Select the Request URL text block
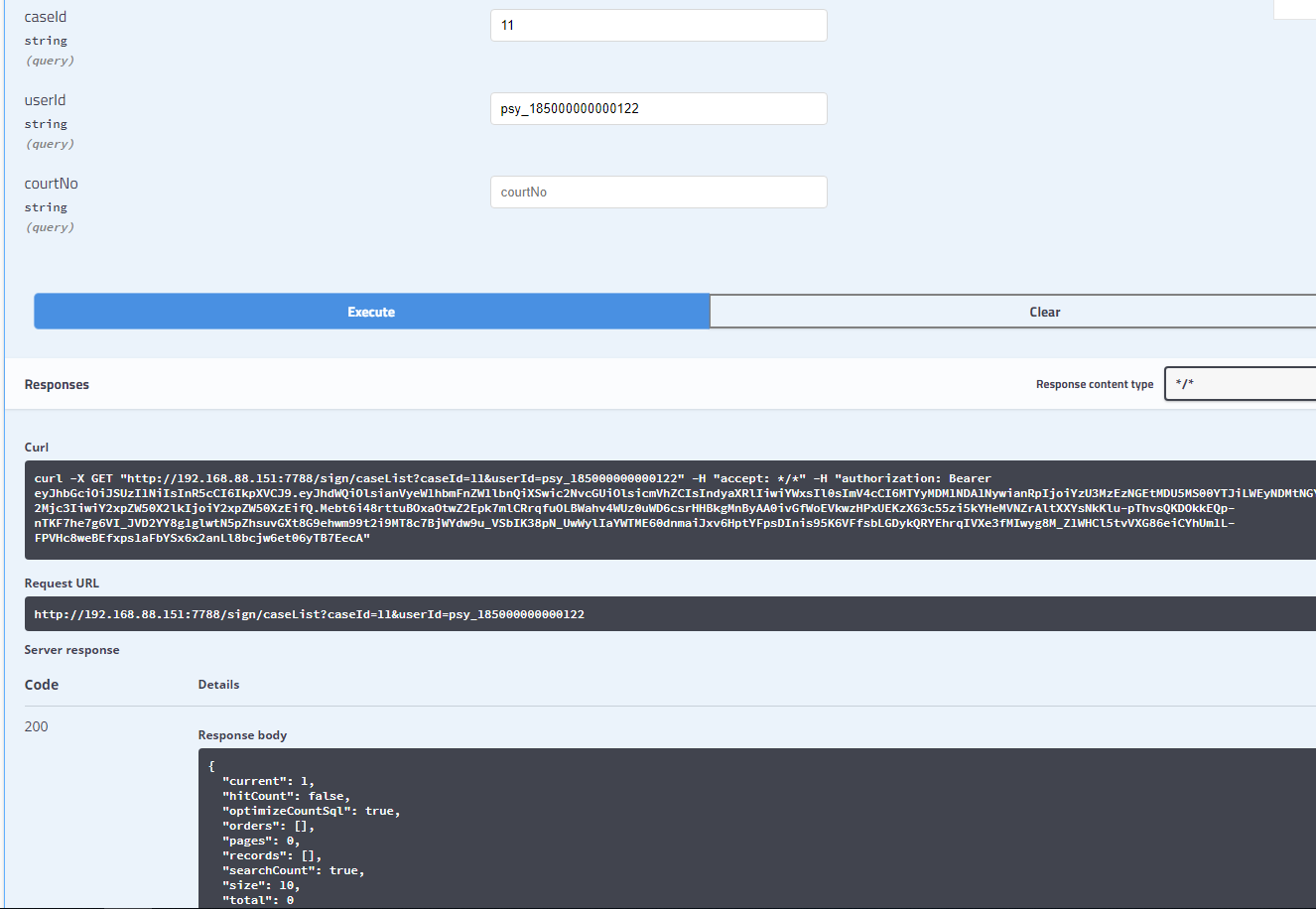Image resolution: width=1316 pixels, height=909 pixels. 670,614
